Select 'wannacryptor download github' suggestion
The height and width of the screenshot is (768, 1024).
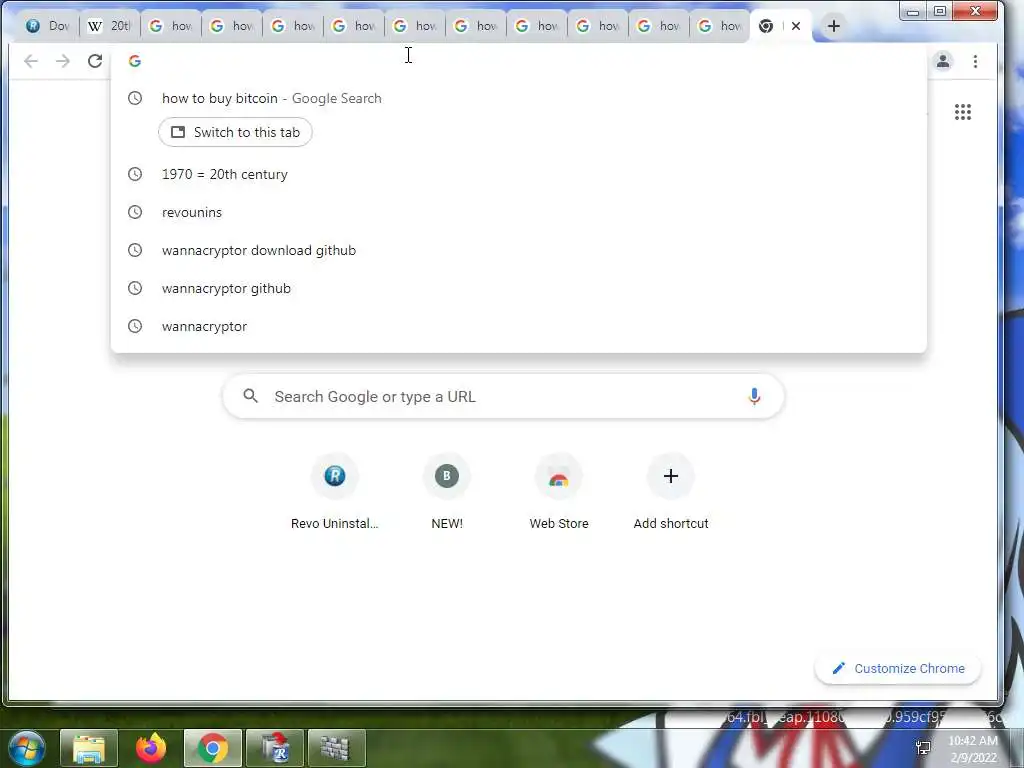519,250
